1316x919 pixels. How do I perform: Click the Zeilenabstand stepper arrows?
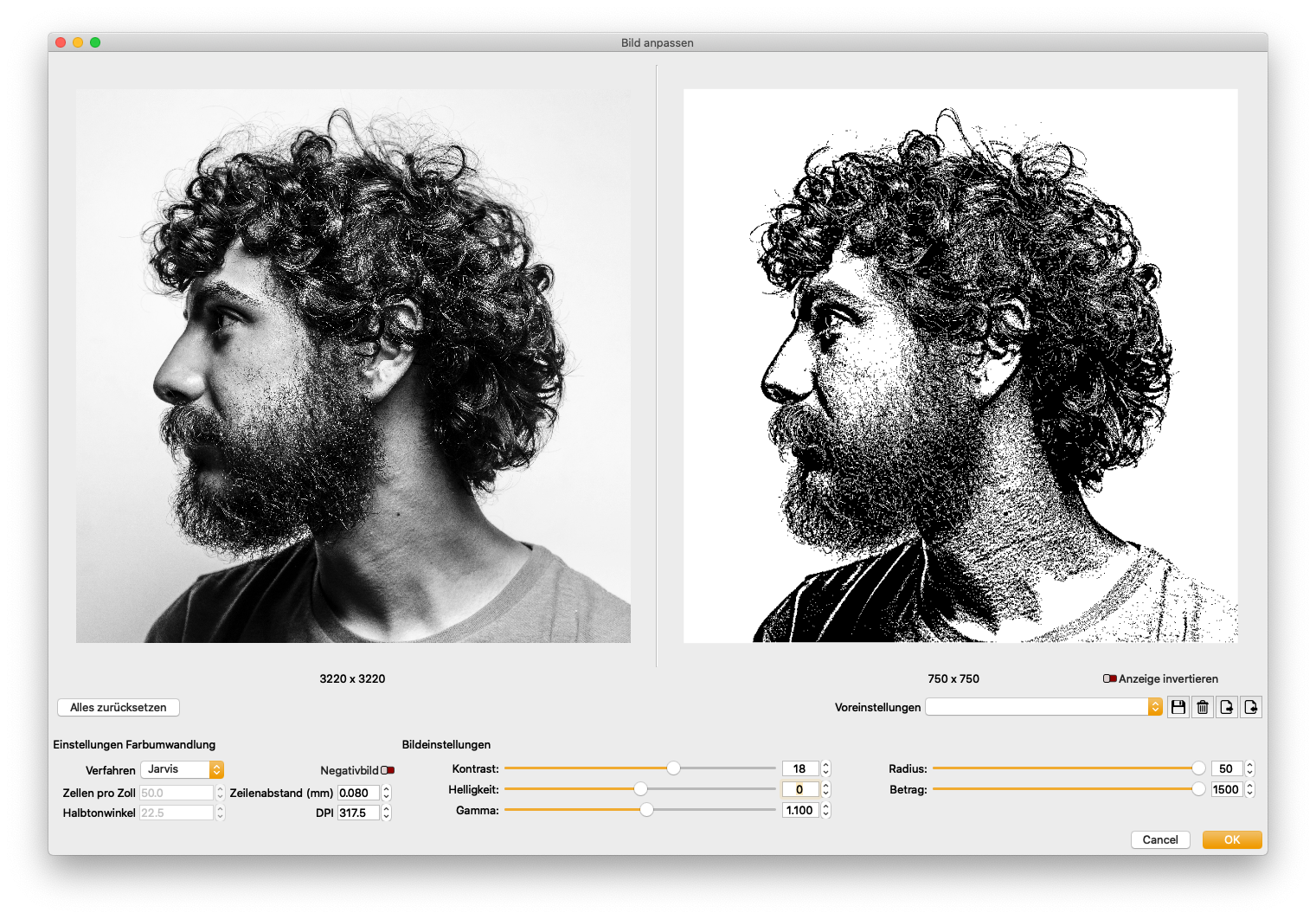(x=387, y=793)
